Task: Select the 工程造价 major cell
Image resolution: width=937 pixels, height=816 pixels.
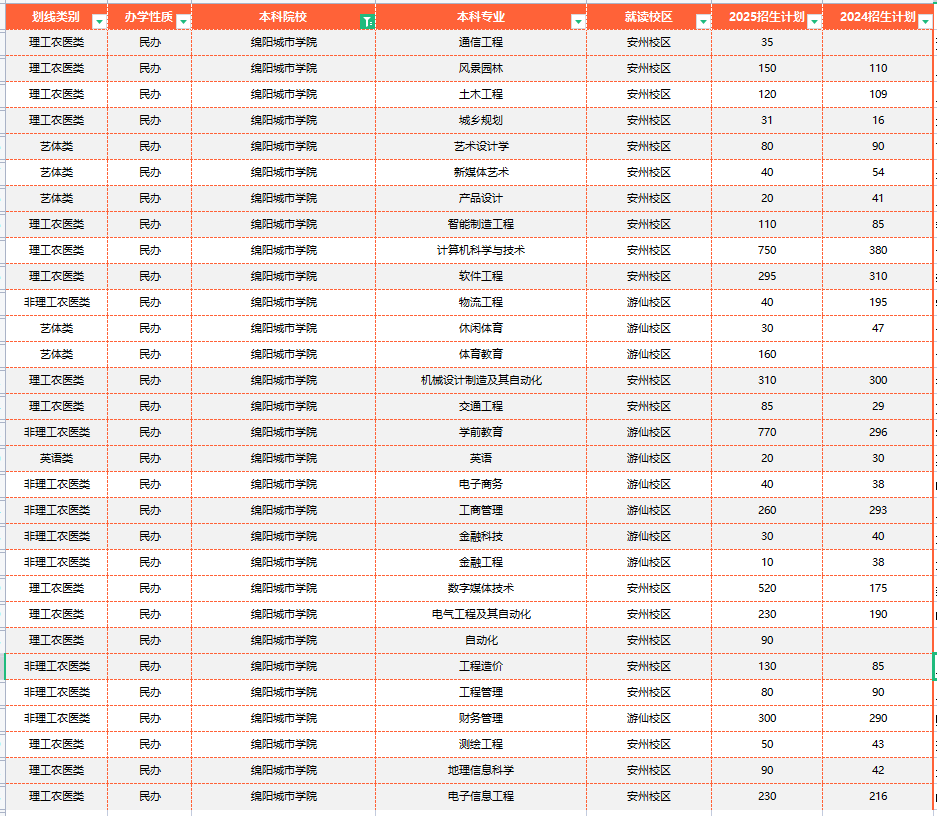Action: (481, 666)
